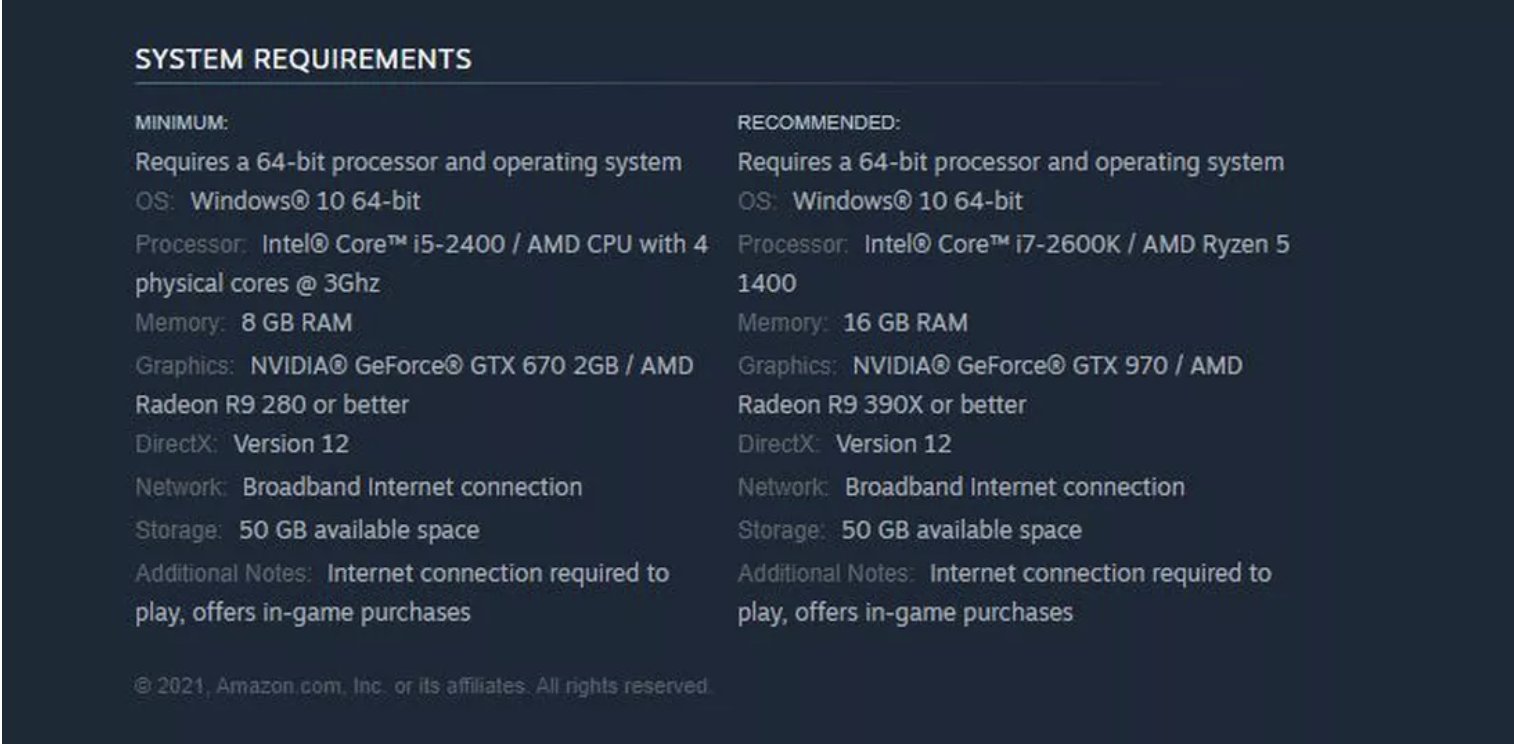Viewport: 1514px width, 744px height.
Task: Click DirectX Version 12 under Recommended
Action: click(x=893, y=444)
